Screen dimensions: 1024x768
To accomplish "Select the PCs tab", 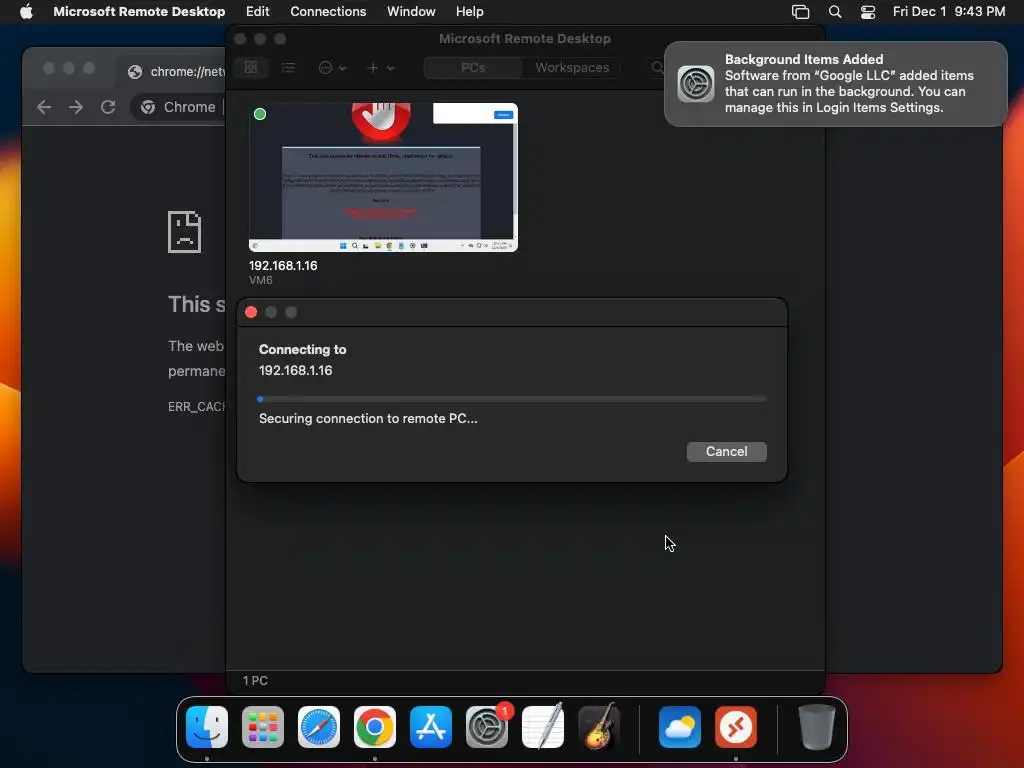I will 473,67.
